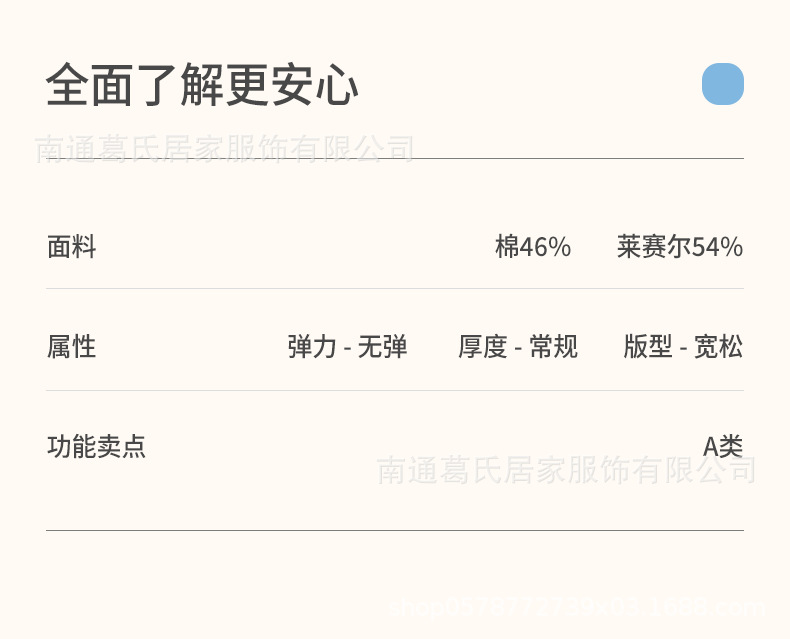
Task: Click the bottom divider below 功能卖点
Action: click(395, 530)
